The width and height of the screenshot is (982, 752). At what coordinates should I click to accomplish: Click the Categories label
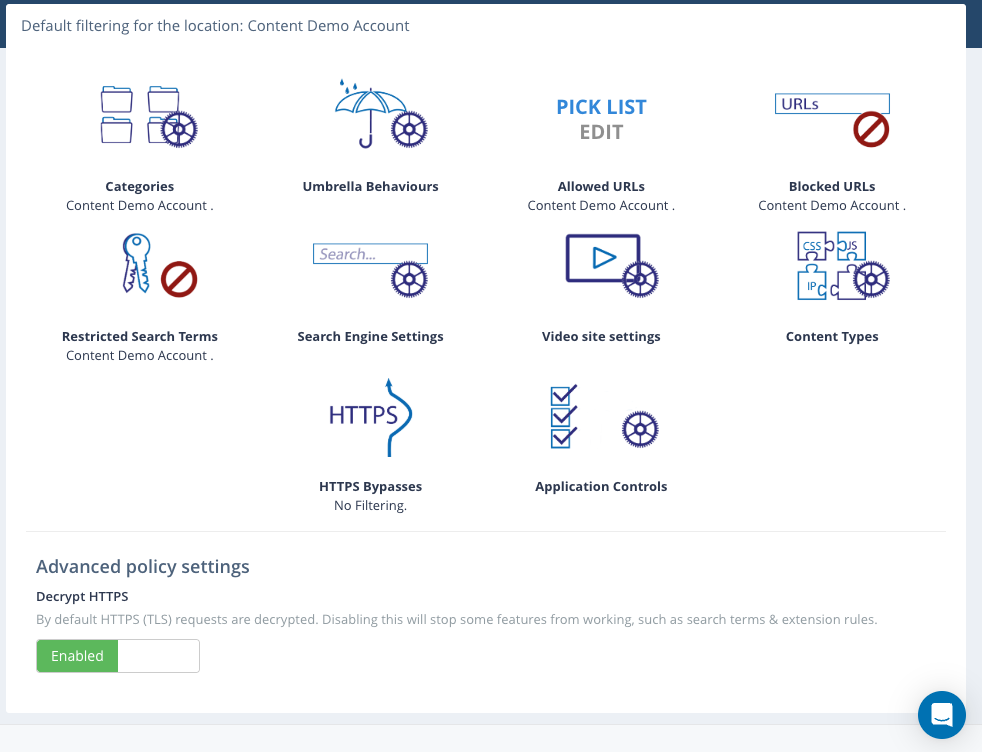140,186
